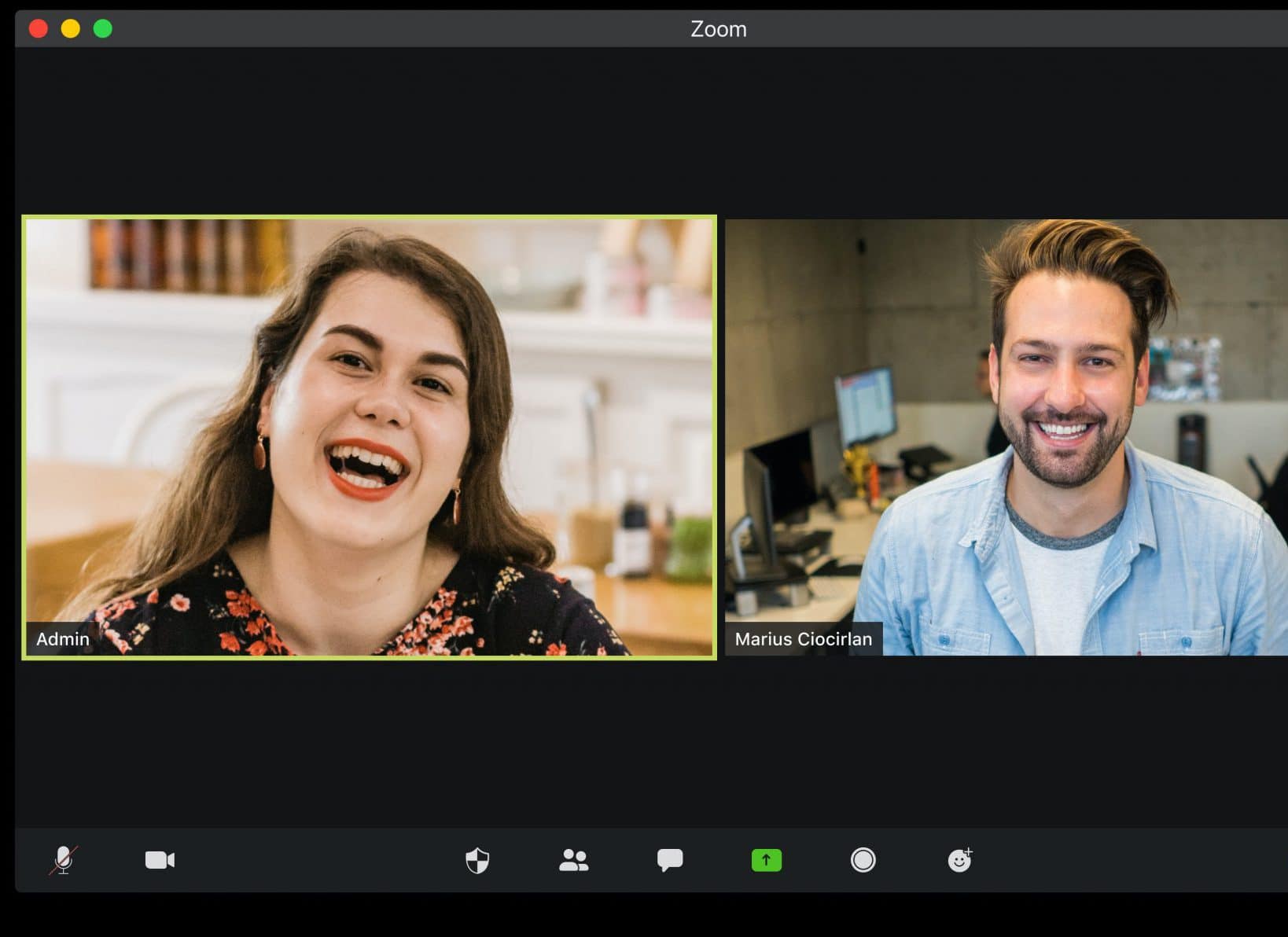The height and width of the screenshot is (937, 1288).
Task: Click the Marius Ciocirlan name label
Action: click(804, 639)
